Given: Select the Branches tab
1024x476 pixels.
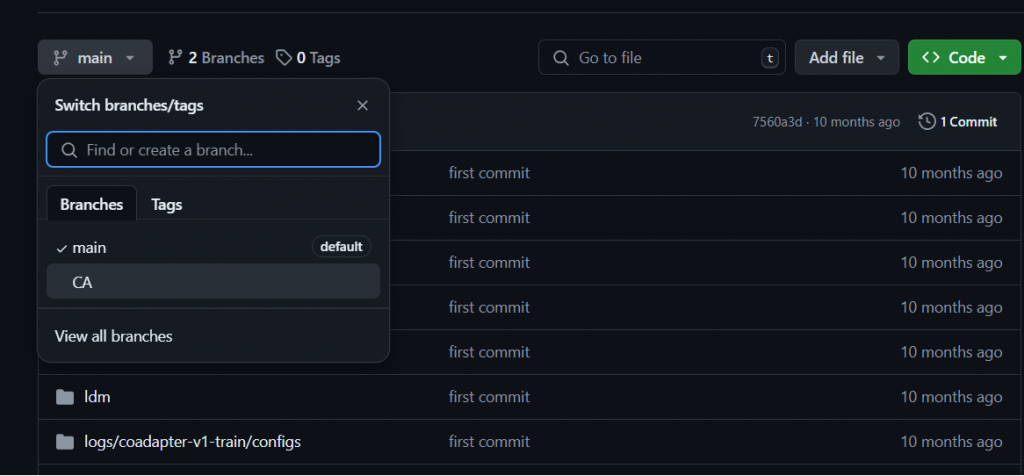Looking at the screenshot, I should (91, 204).
